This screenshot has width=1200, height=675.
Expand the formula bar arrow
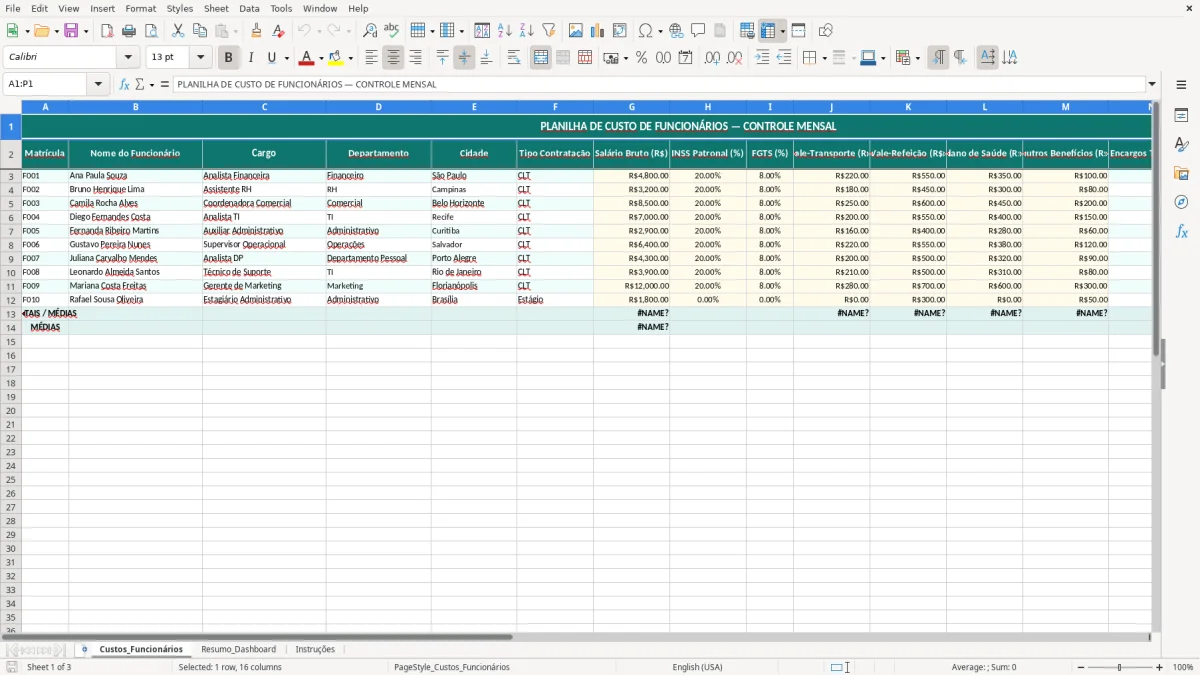pyautogui.click(x=1152, y=84)
